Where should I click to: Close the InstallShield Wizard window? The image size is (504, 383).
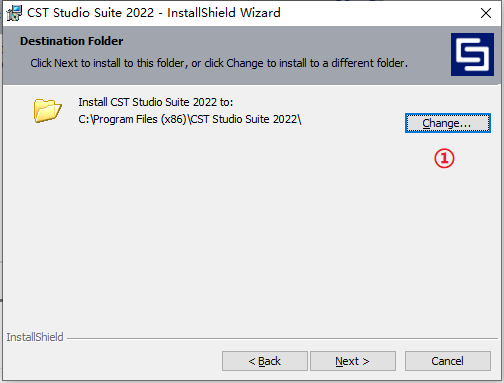(x=486, y=13)
